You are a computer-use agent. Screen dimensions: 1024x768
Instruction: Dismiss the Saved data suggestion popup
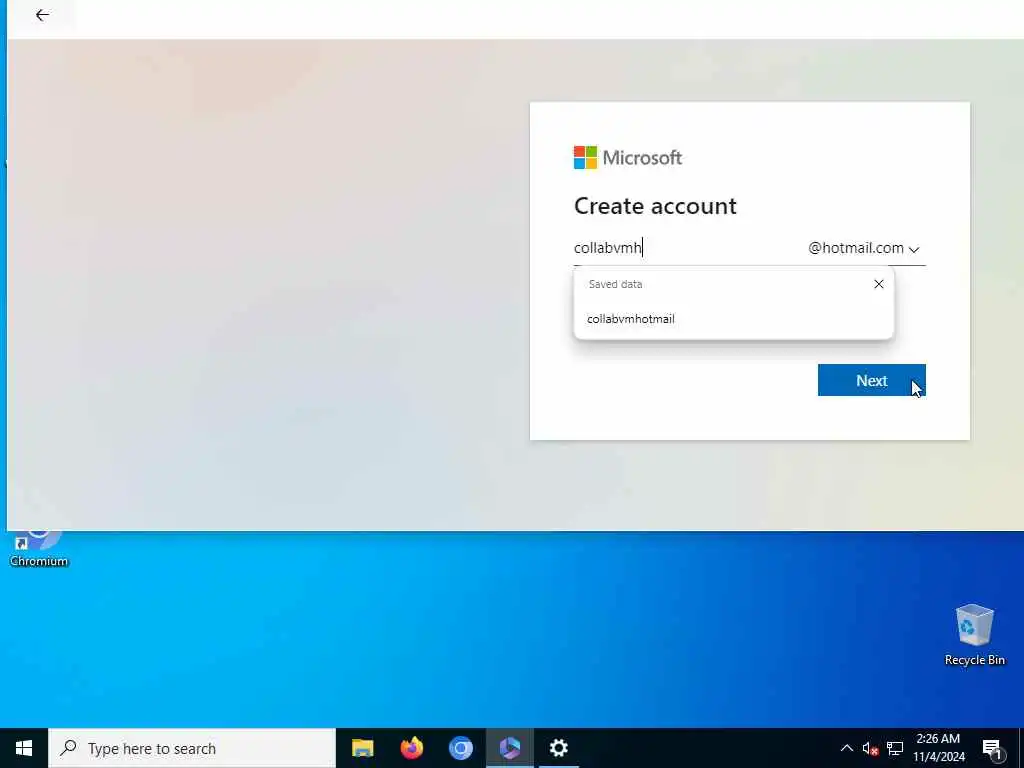point(878,284)
